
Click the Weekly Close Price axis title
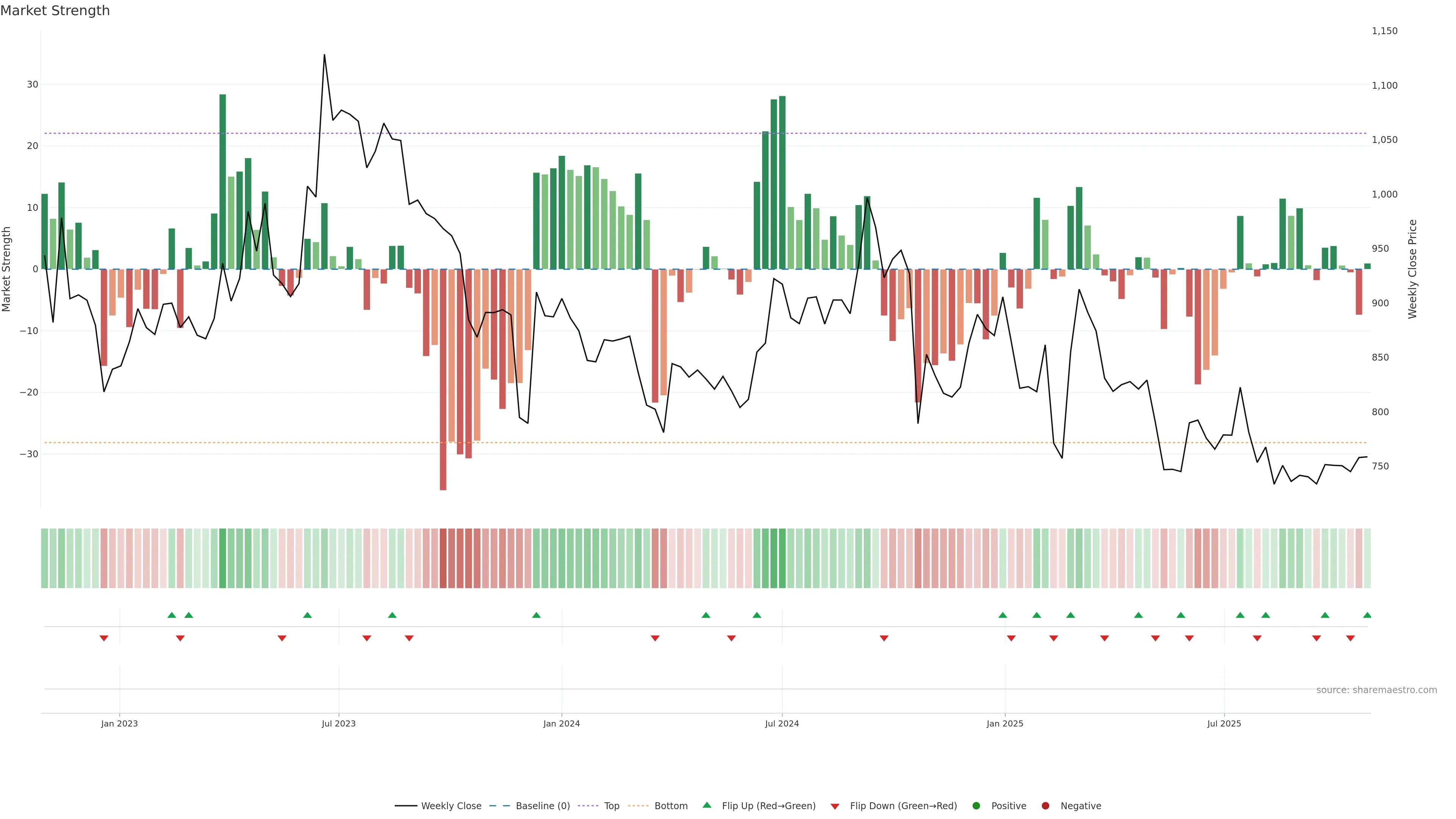click(1412, 269)
